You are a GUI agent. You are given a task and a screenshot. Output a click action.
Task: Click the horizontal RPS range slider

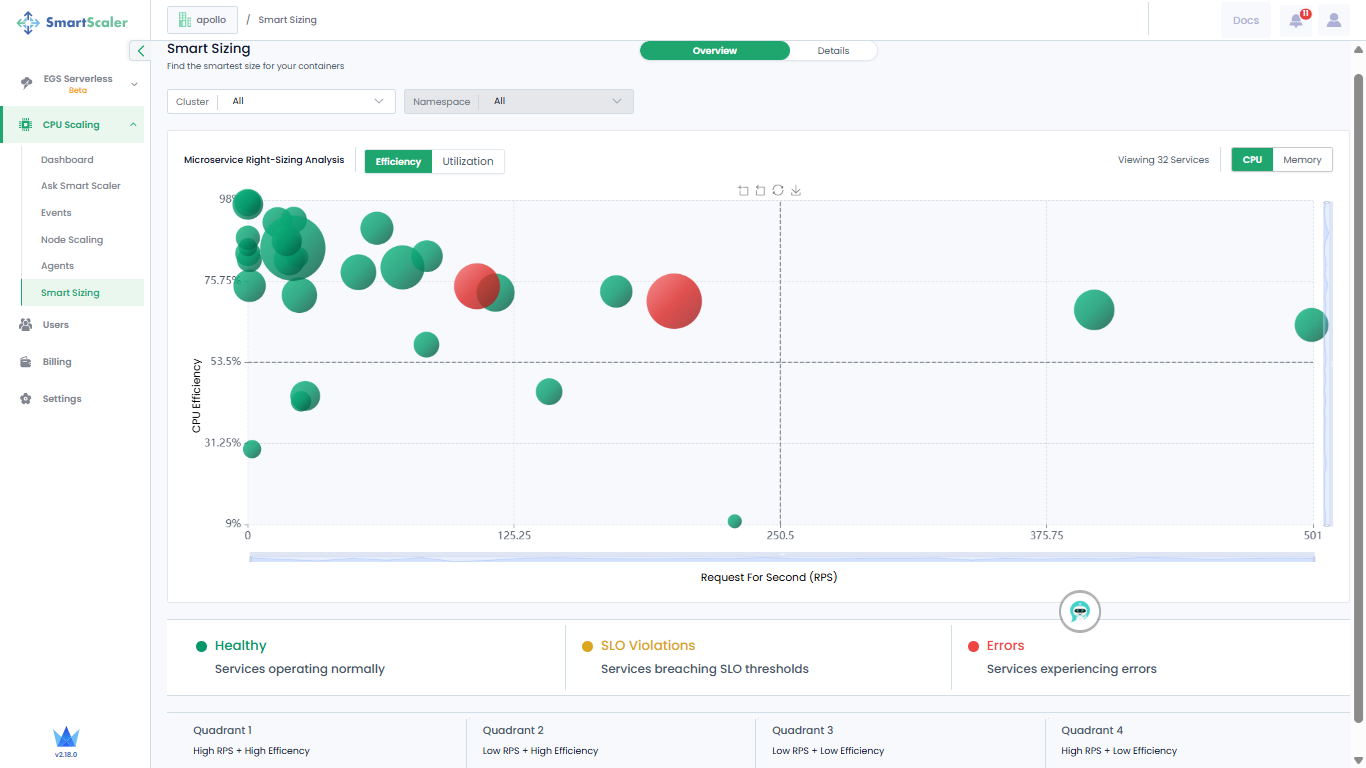pyautogui.click(x=782, y=557)
